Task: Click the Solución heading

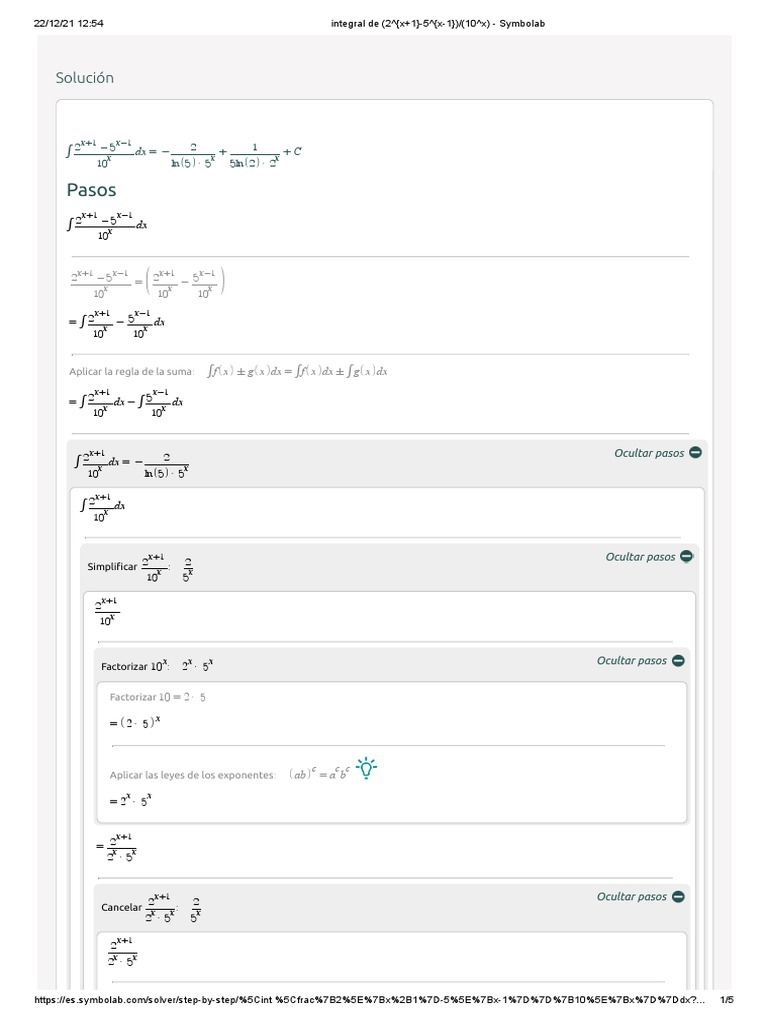Action: coord(85,78)
